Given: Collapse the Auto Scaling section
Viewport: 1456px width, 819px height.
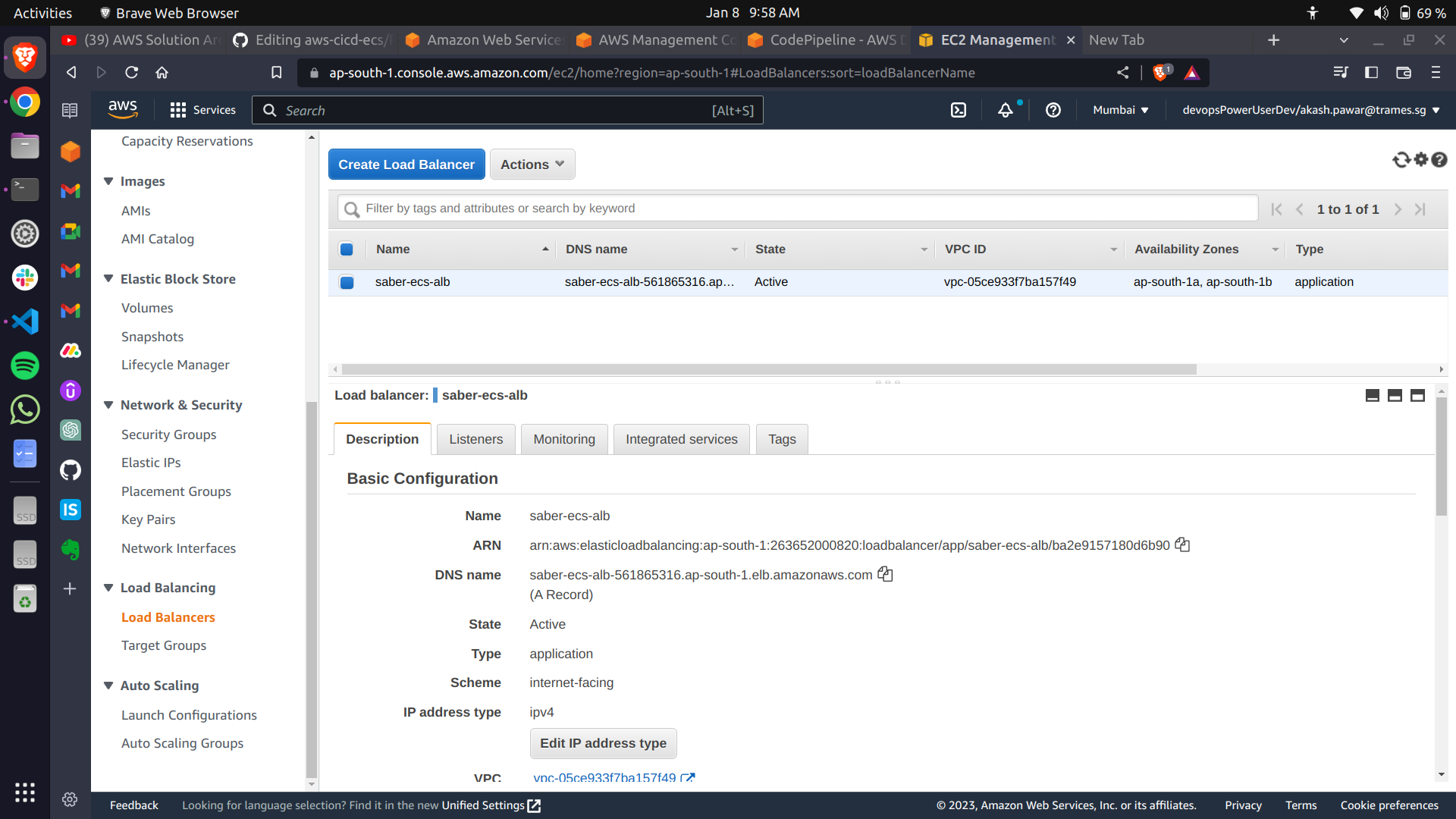Looking at the screenshot, I should (108, 685).
